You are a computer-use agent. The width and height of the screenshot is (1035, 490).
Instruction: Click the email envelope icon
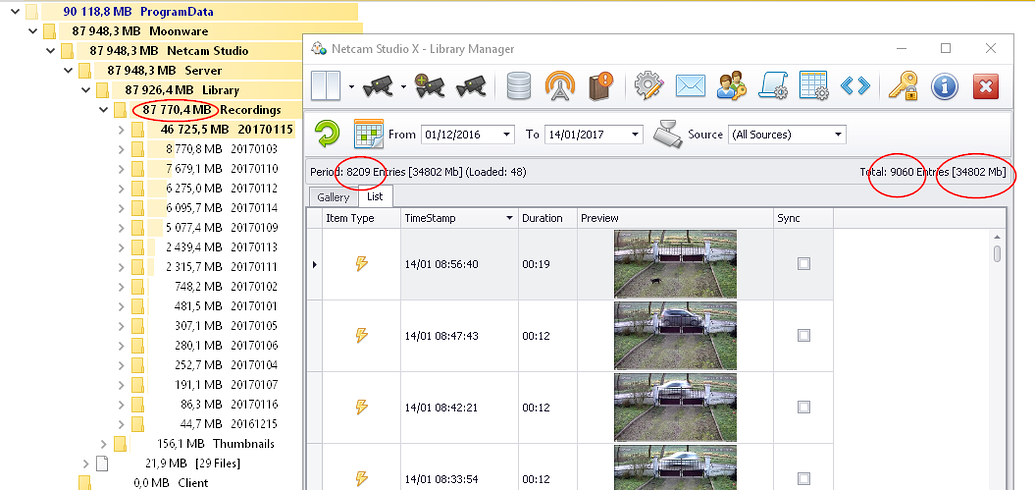click(x=691, y=86)
